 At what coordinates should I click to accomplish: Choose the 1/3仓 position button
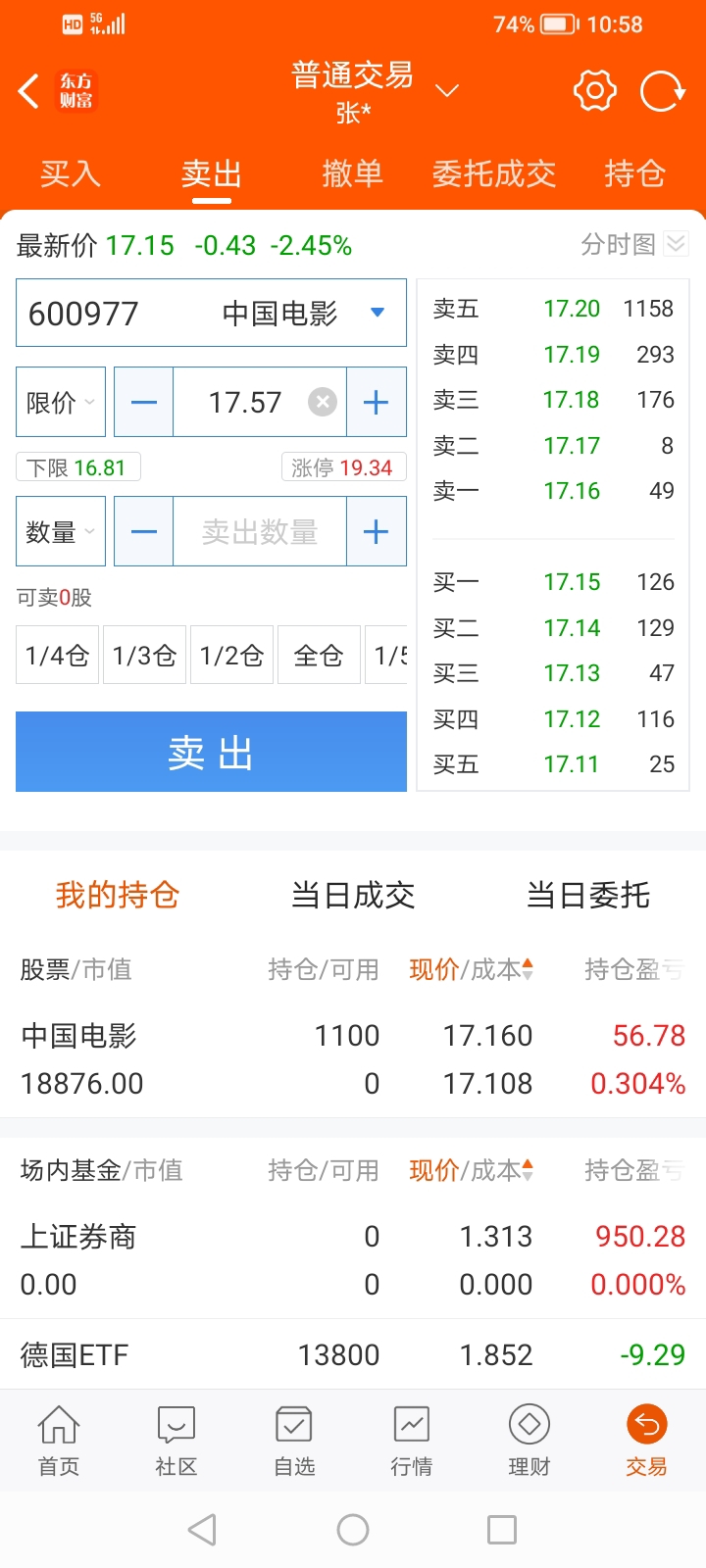(144, 655)
